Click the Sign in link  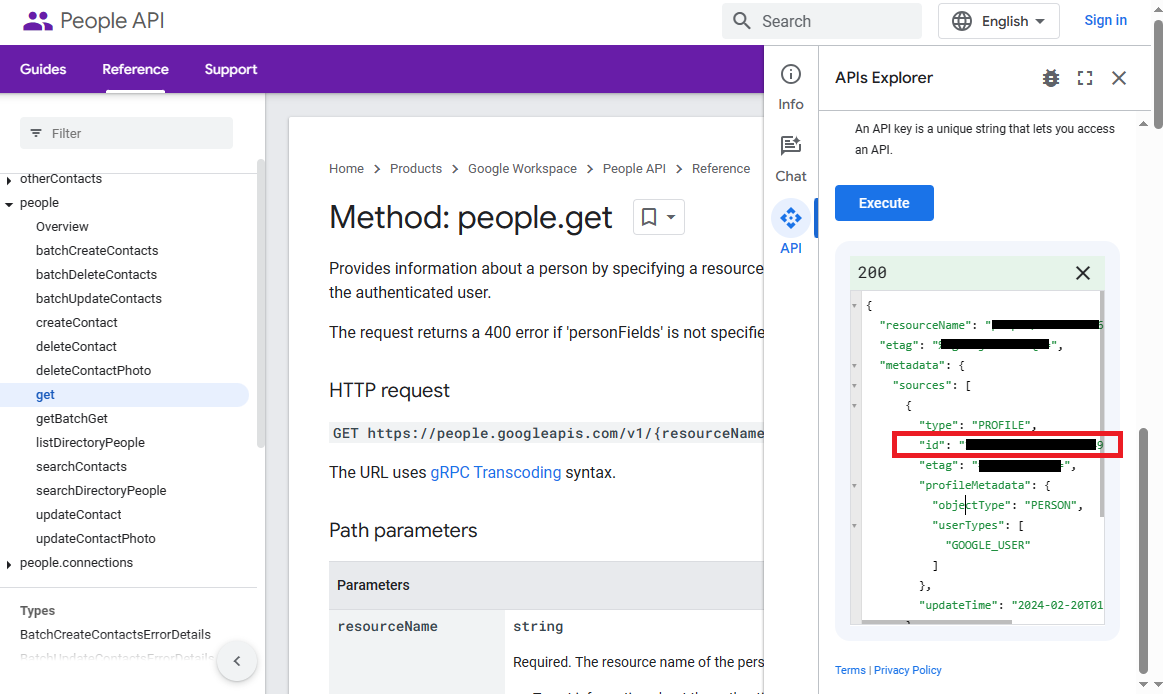(1105, 20)
